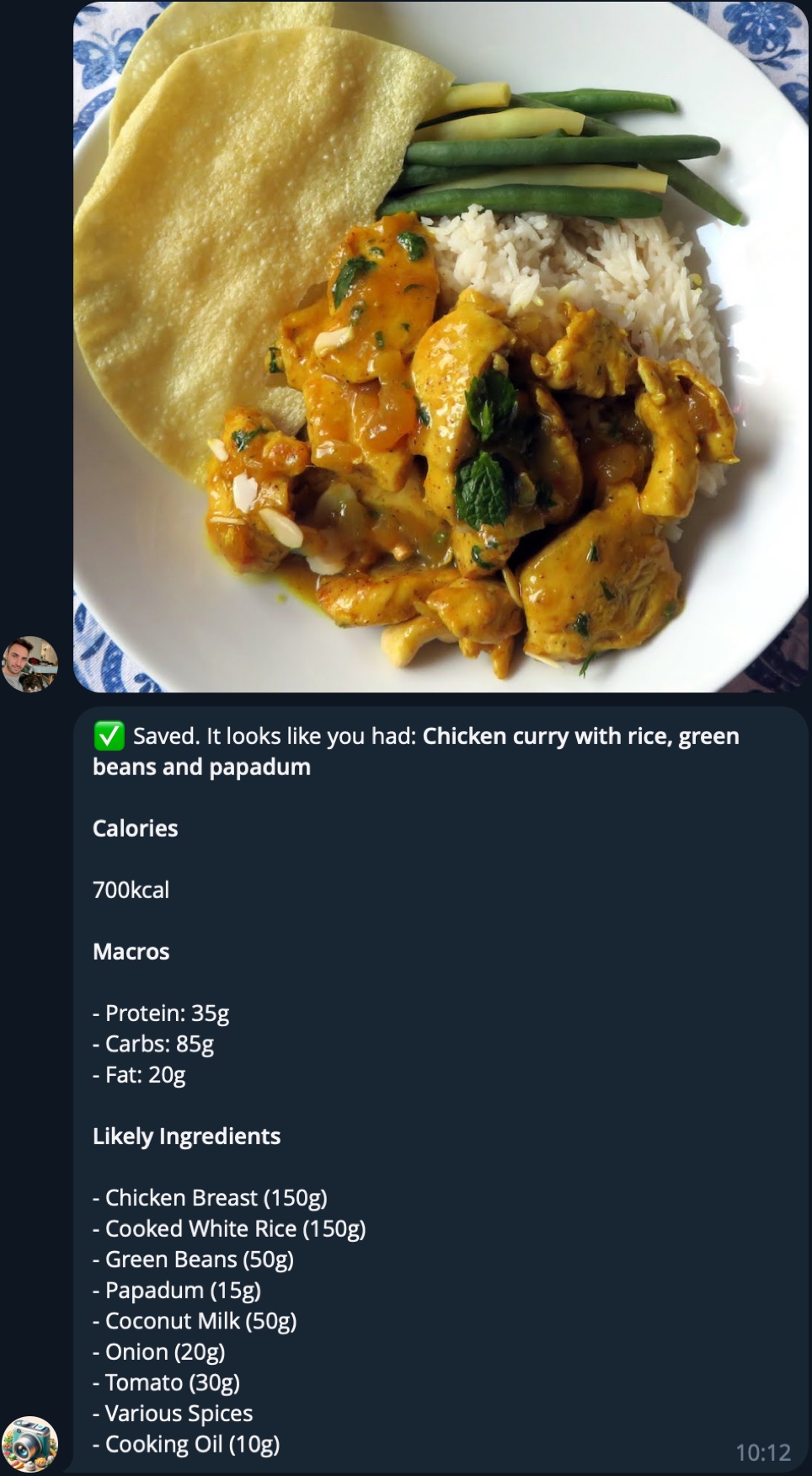This screenshot has height=1476, width=812.
Task: Click the Likely Ingredients heading
Action: (x=187, y=1136)
